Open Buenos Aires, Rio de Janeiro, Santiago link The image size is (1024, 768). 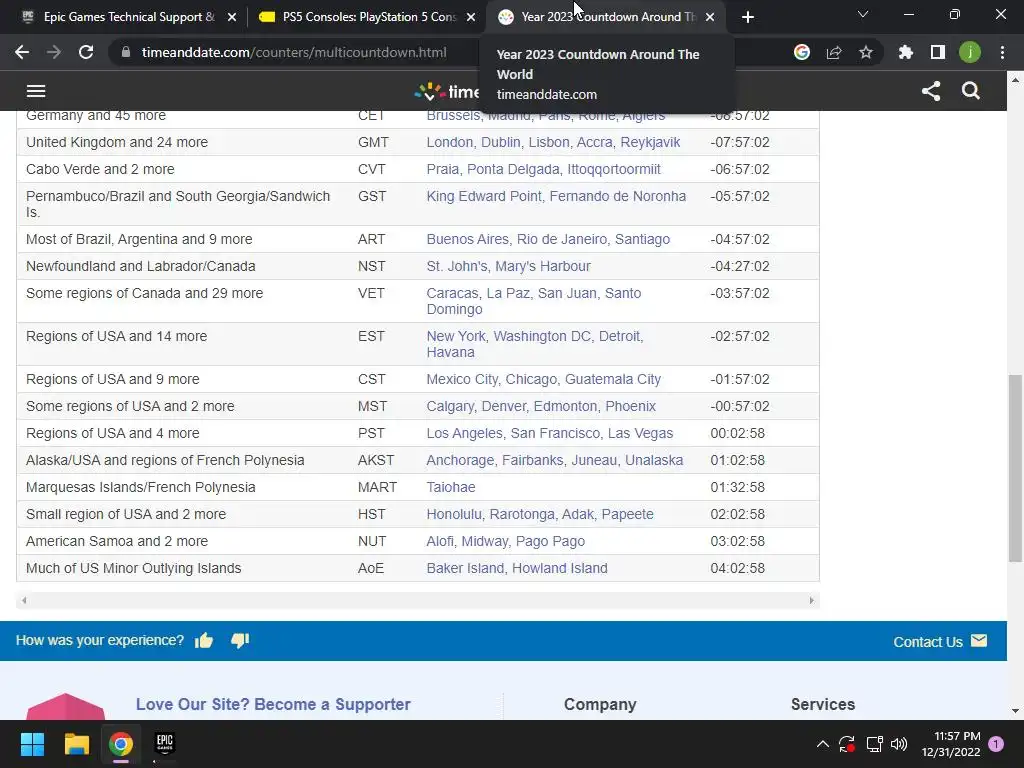pyautogui.click(x=548, y=239)
